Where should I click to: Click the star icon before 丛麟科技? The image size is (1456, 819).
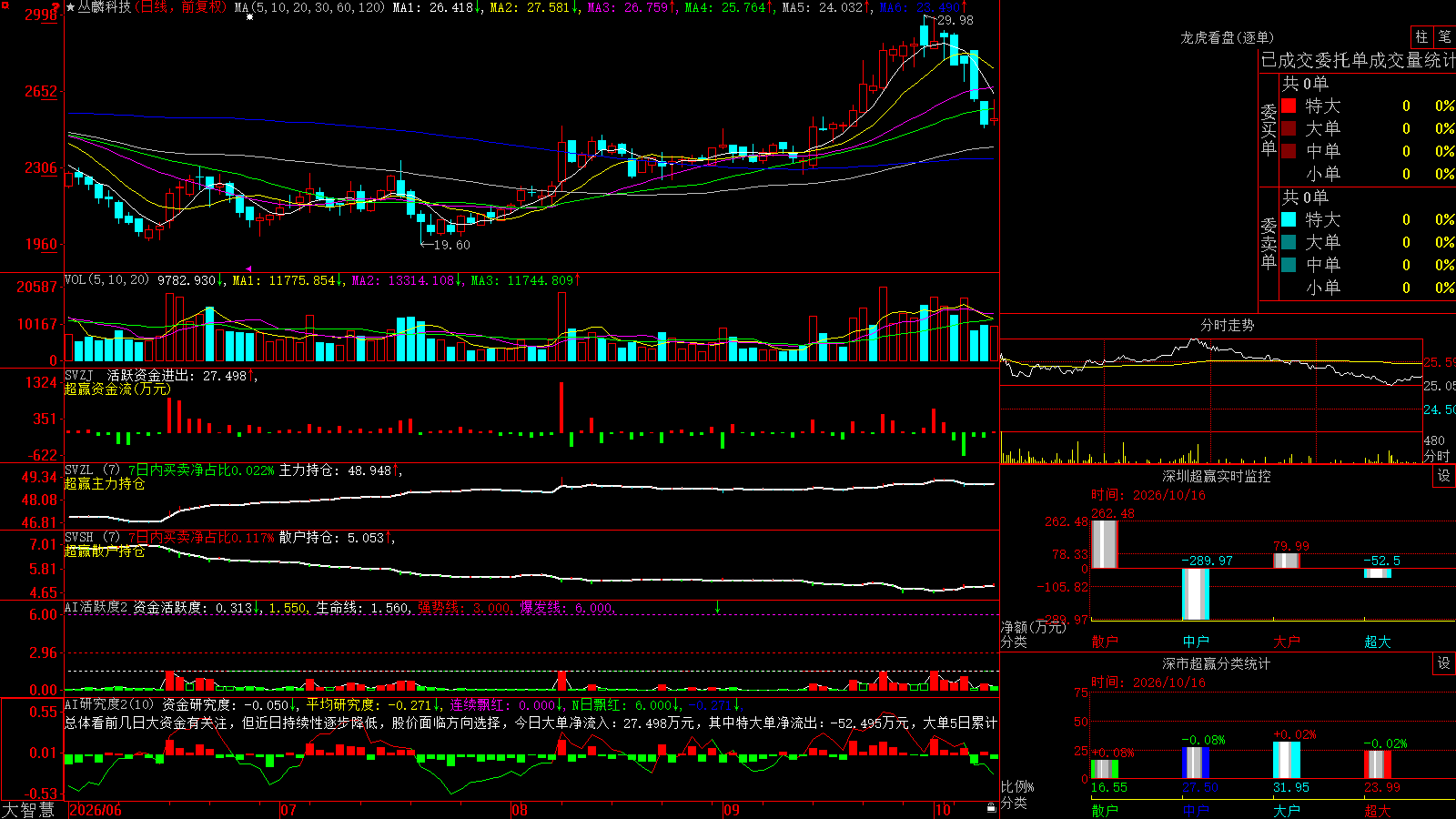pyautogui.click(x=71, y=7)
